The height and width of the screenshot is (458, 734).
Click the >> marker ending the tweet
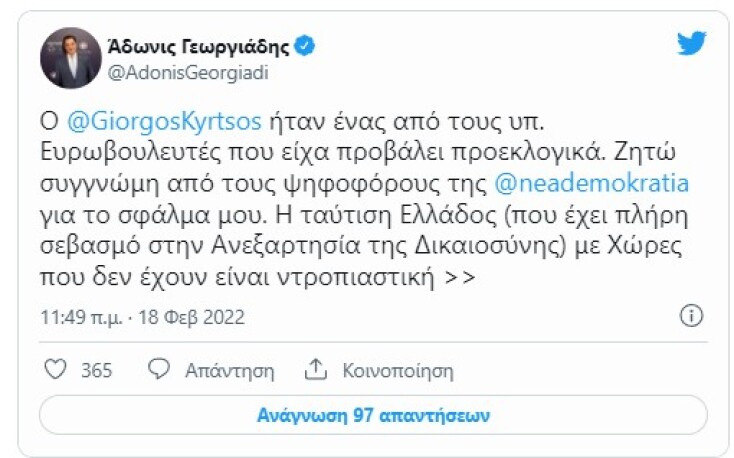461,277
